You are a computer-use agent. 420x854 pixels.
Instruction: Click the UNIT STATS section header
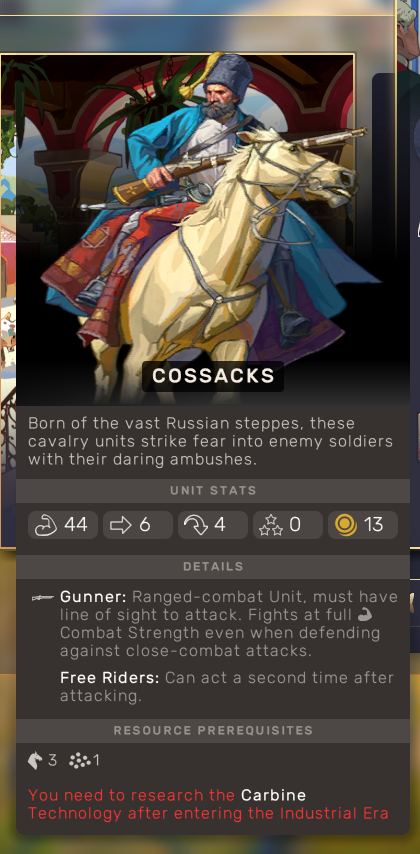[213, 491]
